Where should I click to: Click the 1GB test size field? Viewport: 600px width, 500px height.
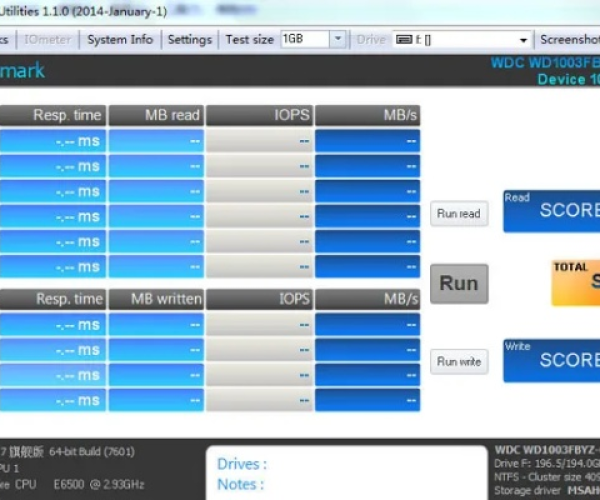303,39
